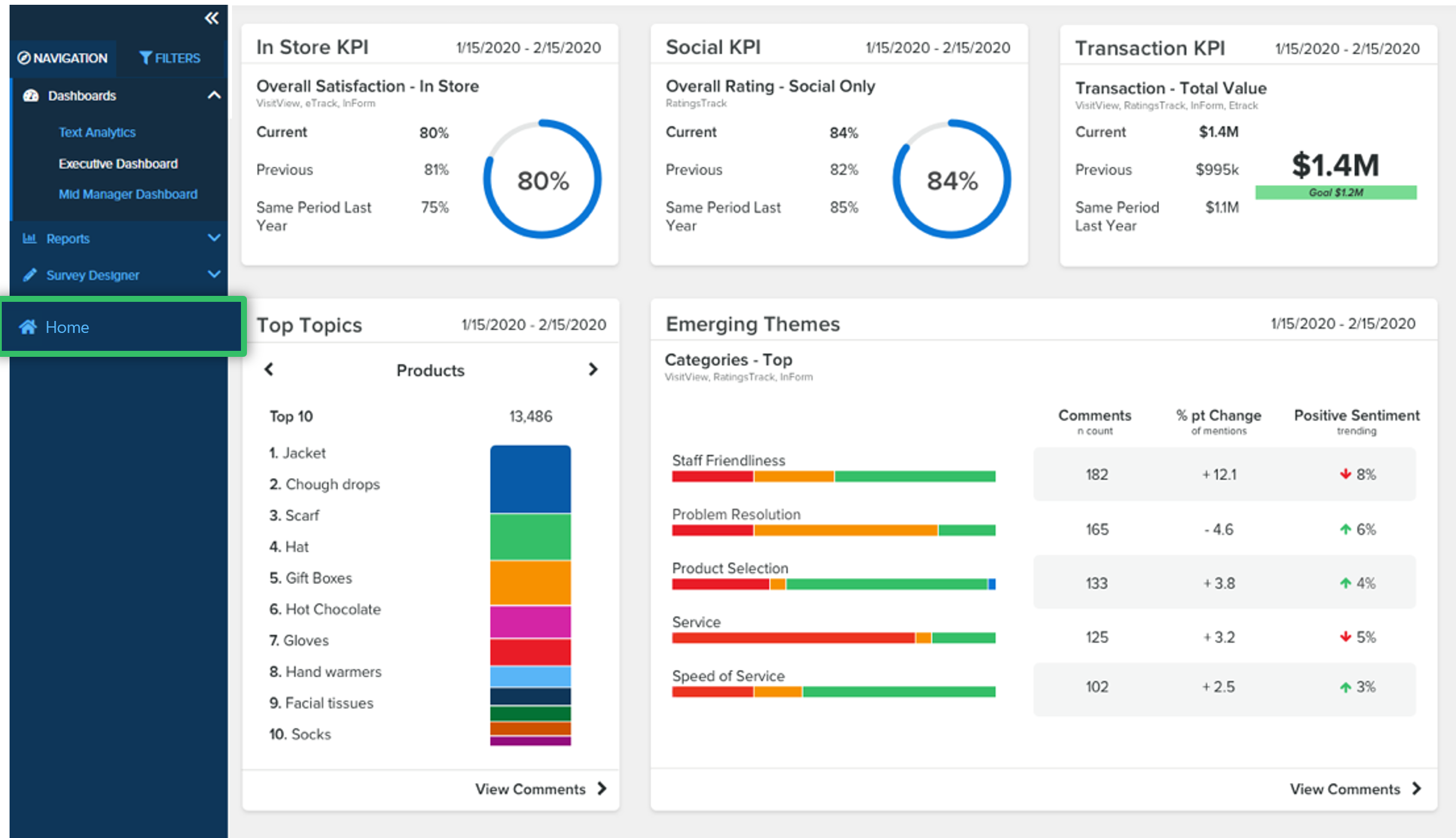Image resolution: width=1456 pixels, height=838 pixels.
Task: Expand the Reports menu section
Action: [x=213, y=238]
